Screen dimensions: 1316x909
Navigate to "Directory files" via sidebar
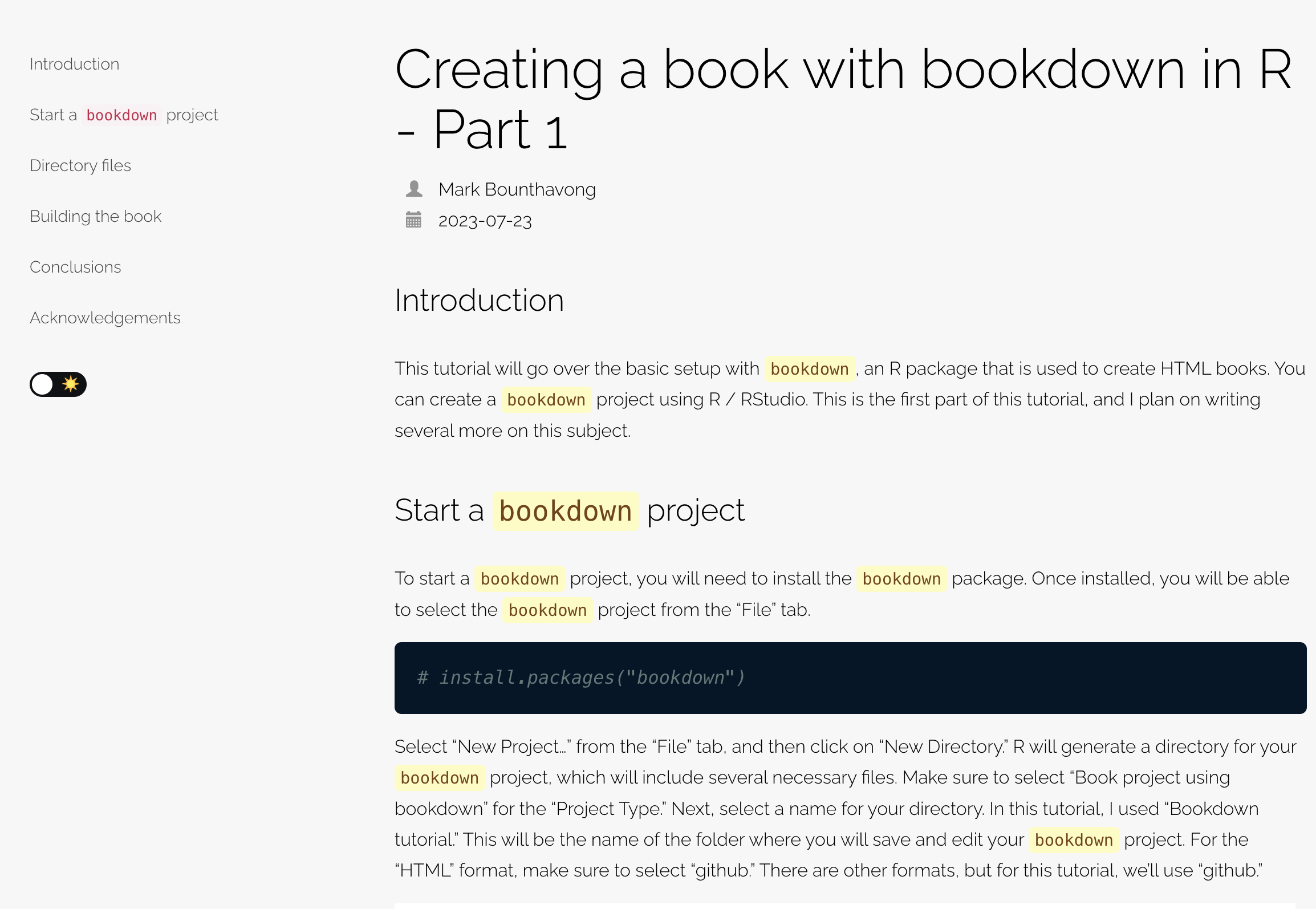(80, 165)
